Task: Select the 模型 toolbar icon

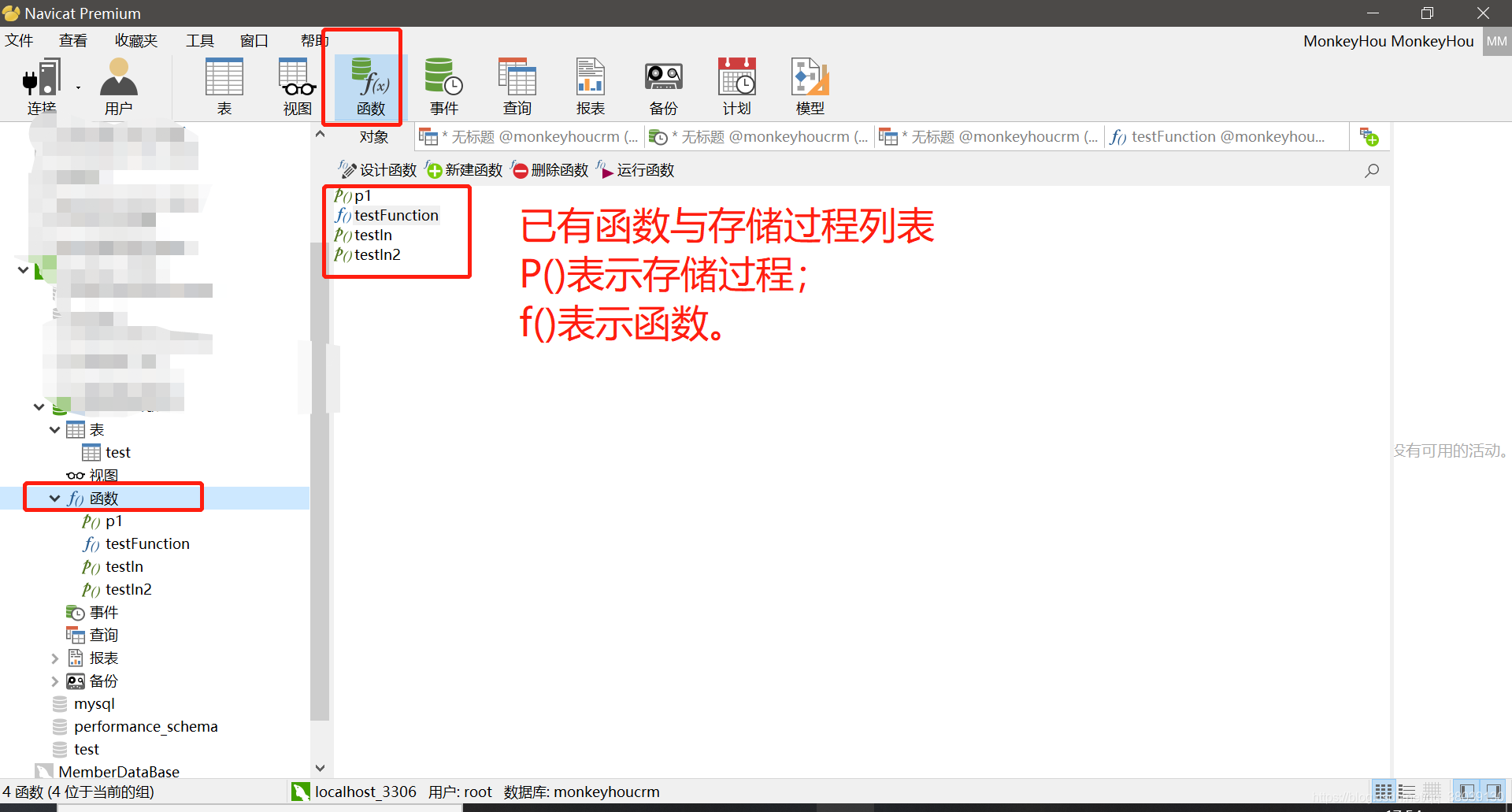Action: click(x=810, y=87)
